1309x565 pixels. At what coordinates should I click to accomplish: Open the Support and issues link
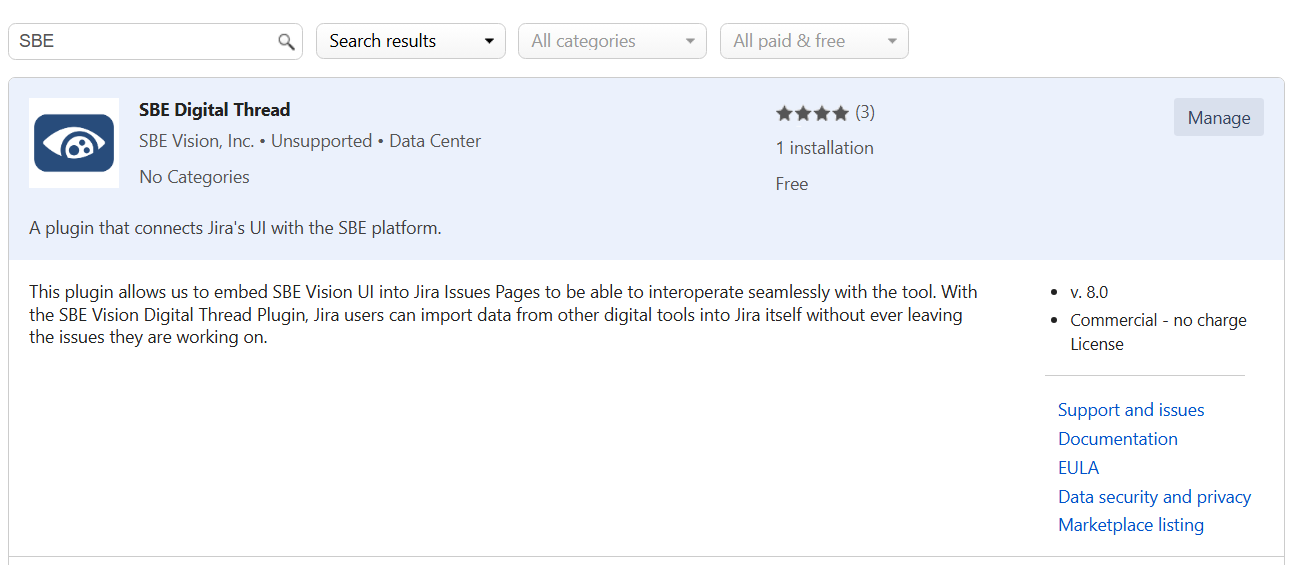tap(1130, 410)
